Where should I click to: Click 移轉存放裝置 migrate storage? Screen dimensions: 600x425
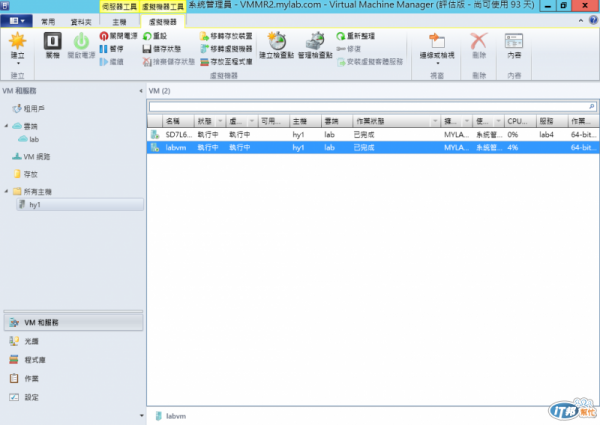coord(226,36)
